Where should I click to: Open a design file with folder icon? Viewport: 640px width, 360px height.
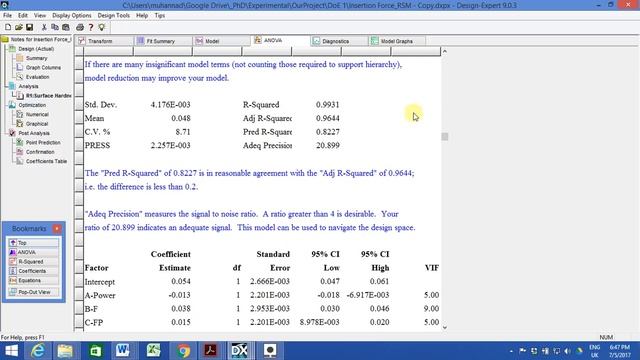[x=18, y=27]
